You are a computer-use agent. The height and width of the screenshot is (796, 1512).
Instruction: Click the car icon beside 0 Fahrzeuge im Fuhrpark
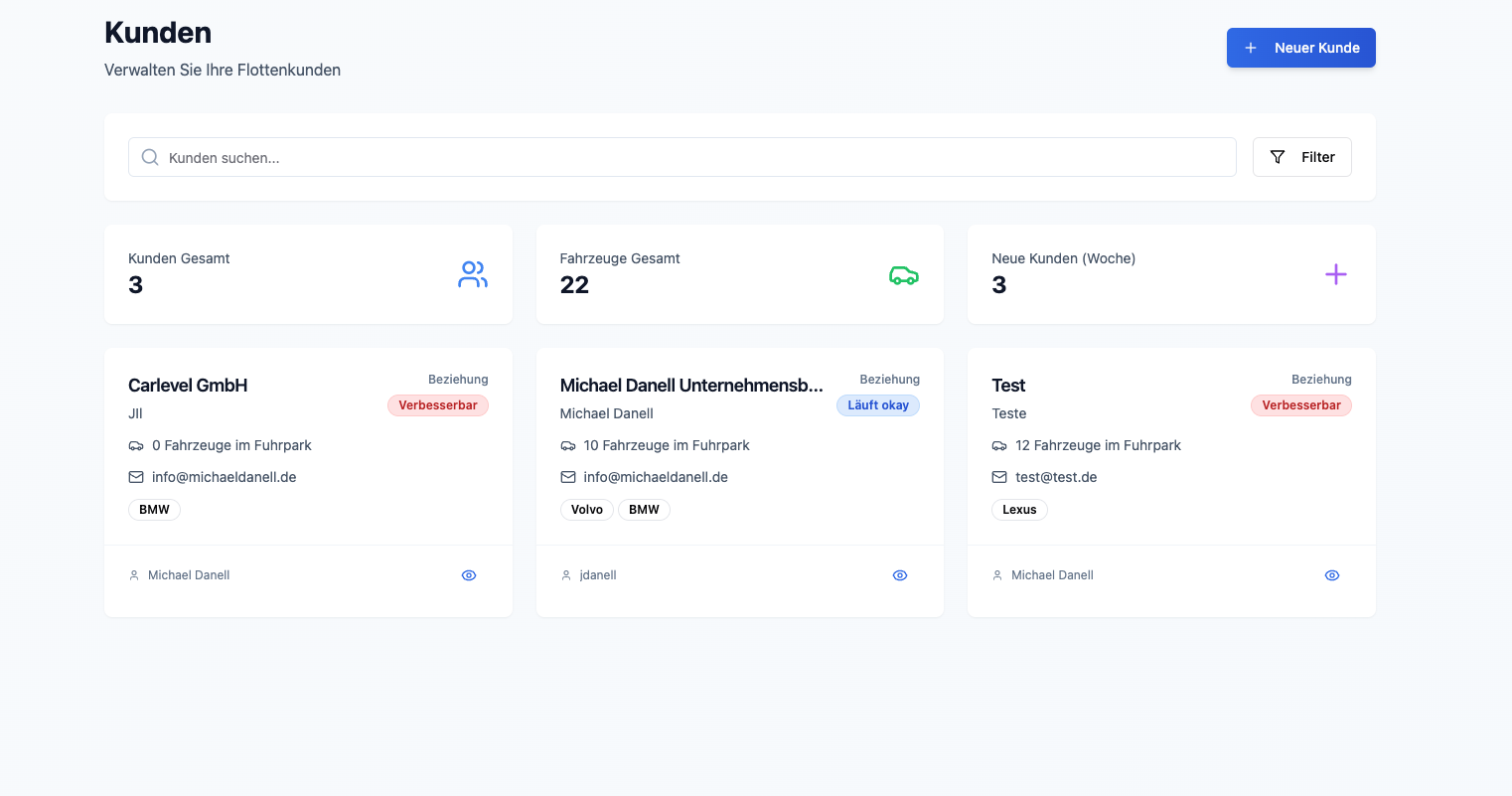(136, 446)
